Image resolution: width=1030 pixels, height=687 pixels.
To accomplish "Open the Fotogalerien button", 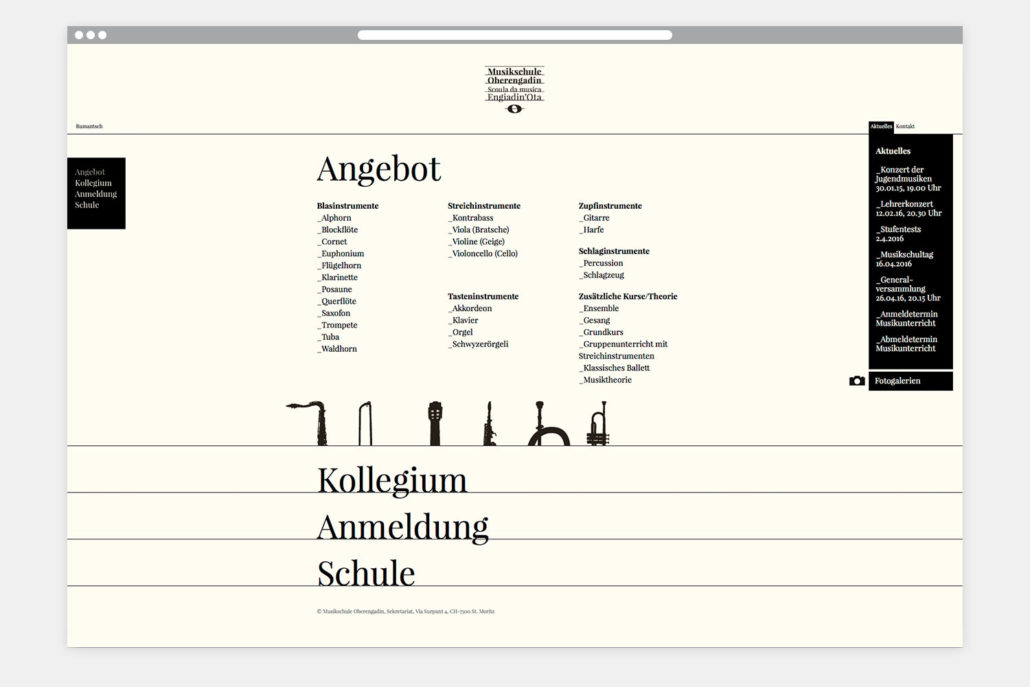I will 910,381.
